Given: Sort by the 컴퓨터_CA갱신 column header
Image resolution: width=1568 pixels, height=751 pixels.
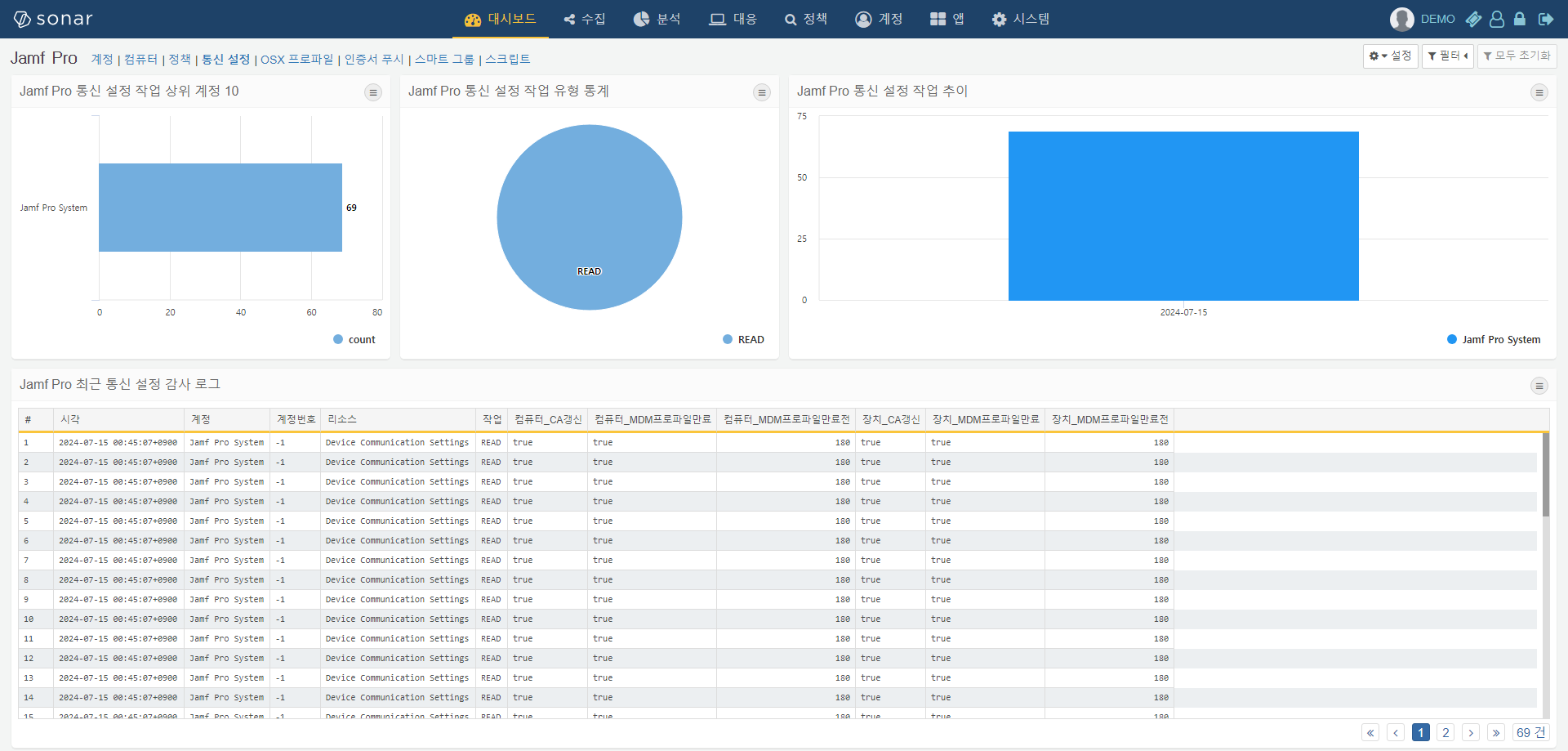Looking at the screenshot, I should click(x=548, y=420).
